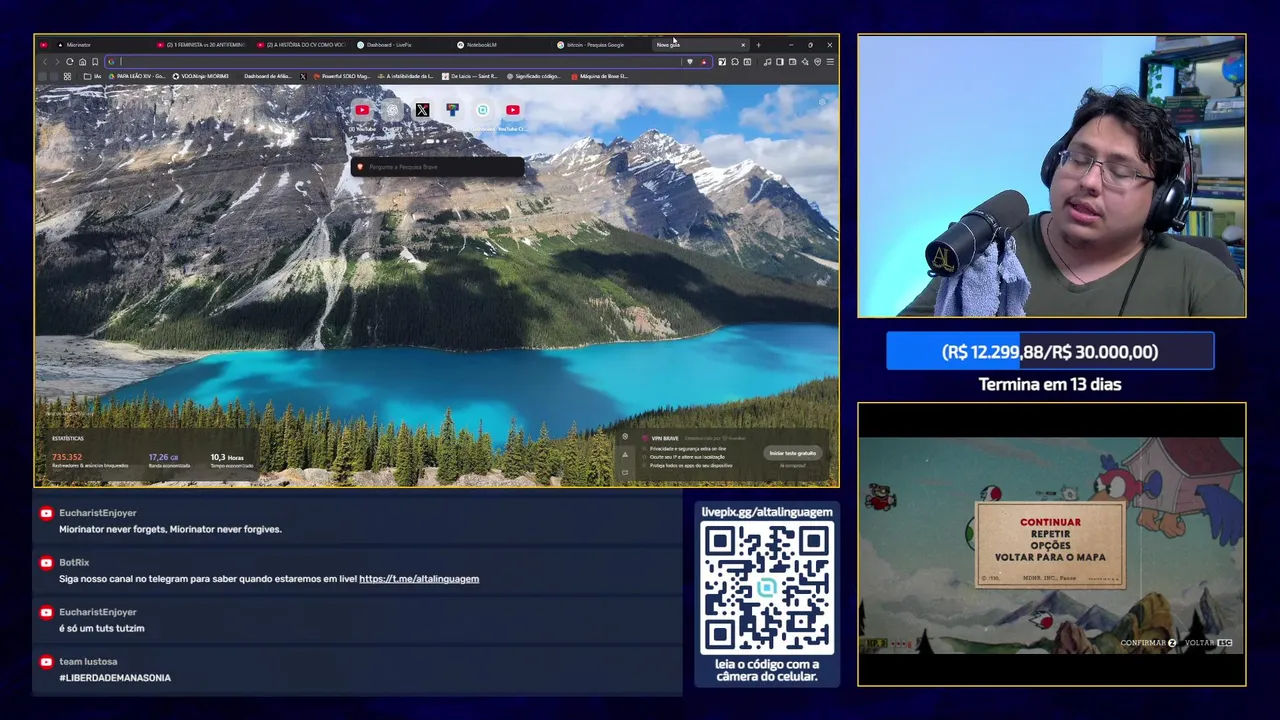Screen dimensions: 1280x720
Task: Toggle the browser sidebar panel icon
Action: 780,62
